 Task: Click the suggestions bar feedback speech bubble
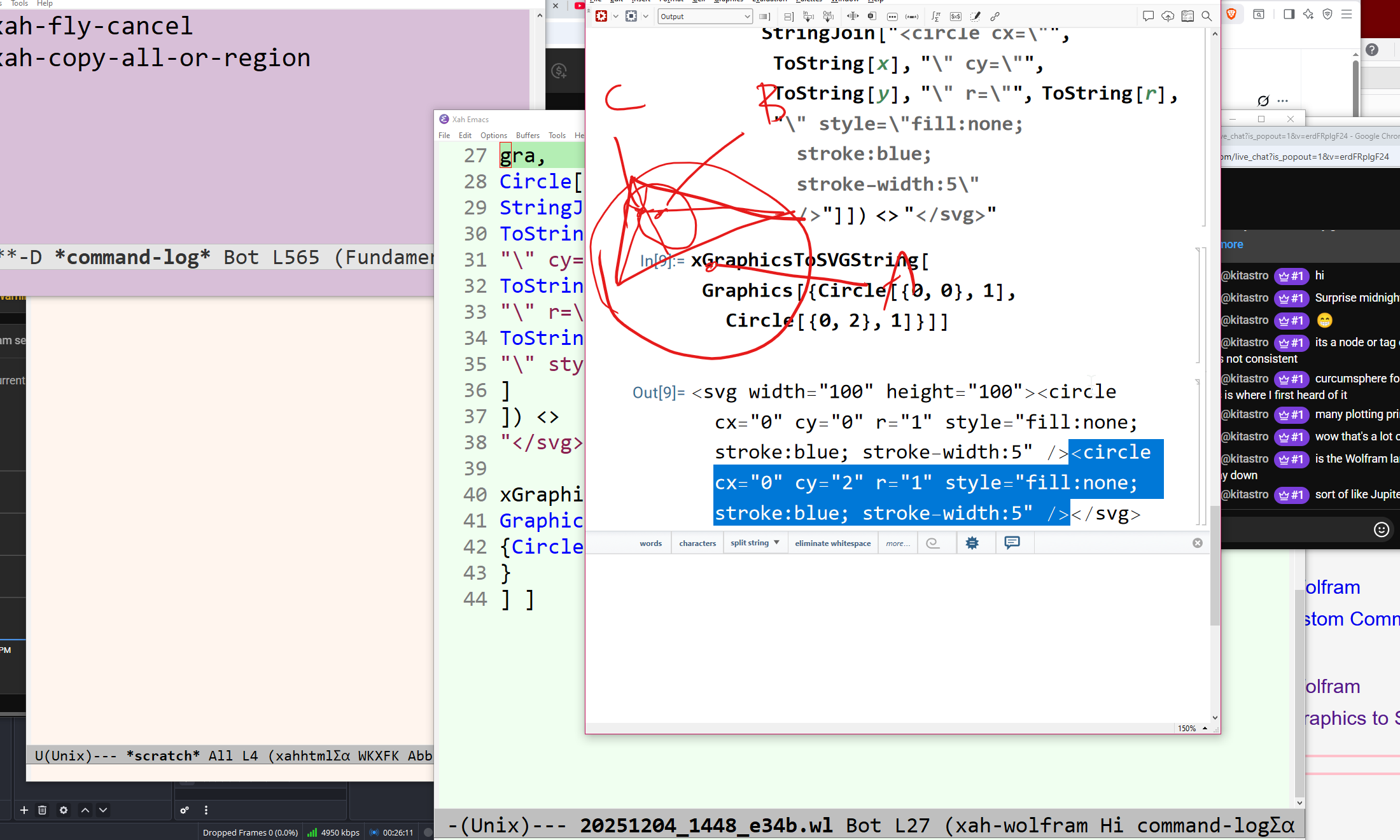1012,542
